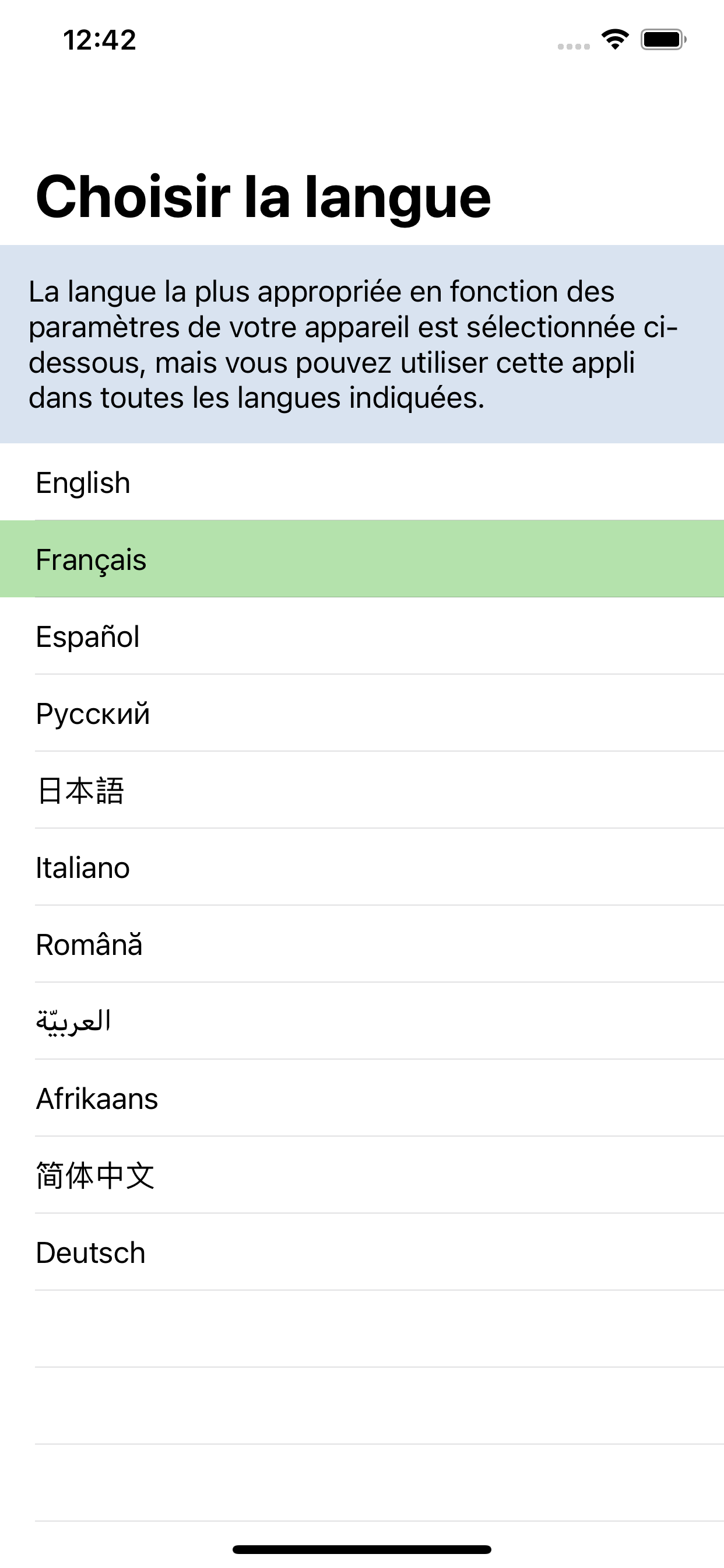Image resolution: width=724 pixels, height=1568 pixels.
Task: Tap the 12:42 clock in status bar
Action: [x=100, y=40]
